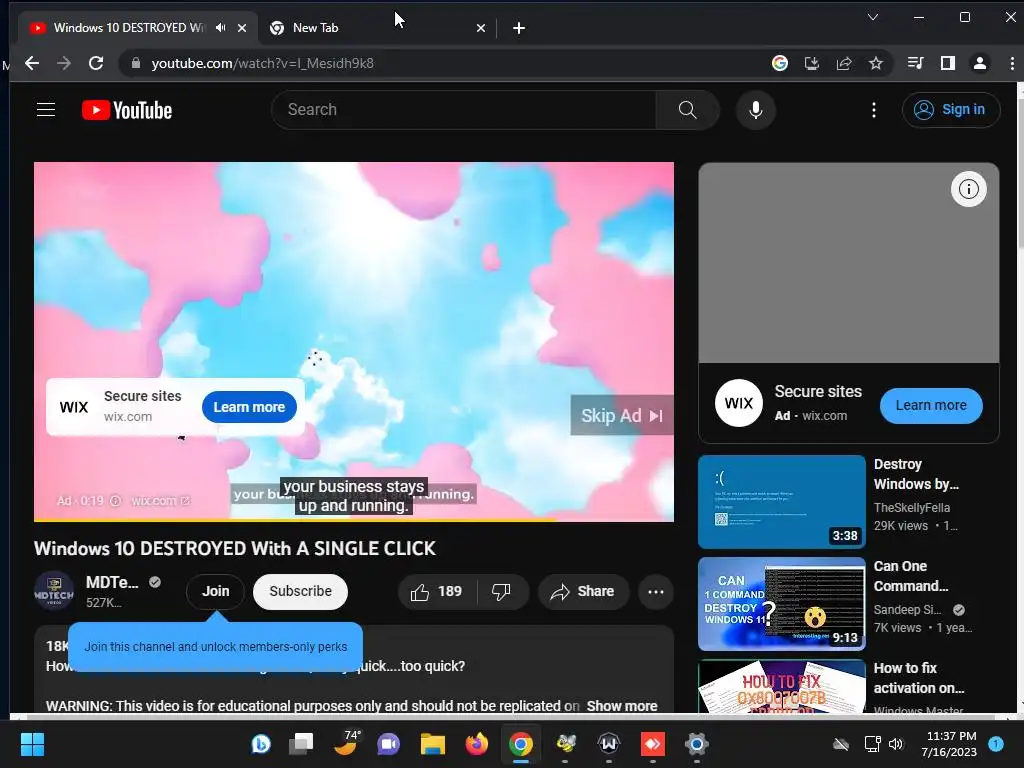This screenshot has width=1024, height=768.
Task: Open the ad info circle icon in sidebar
Action: click(x=968, y=189)
